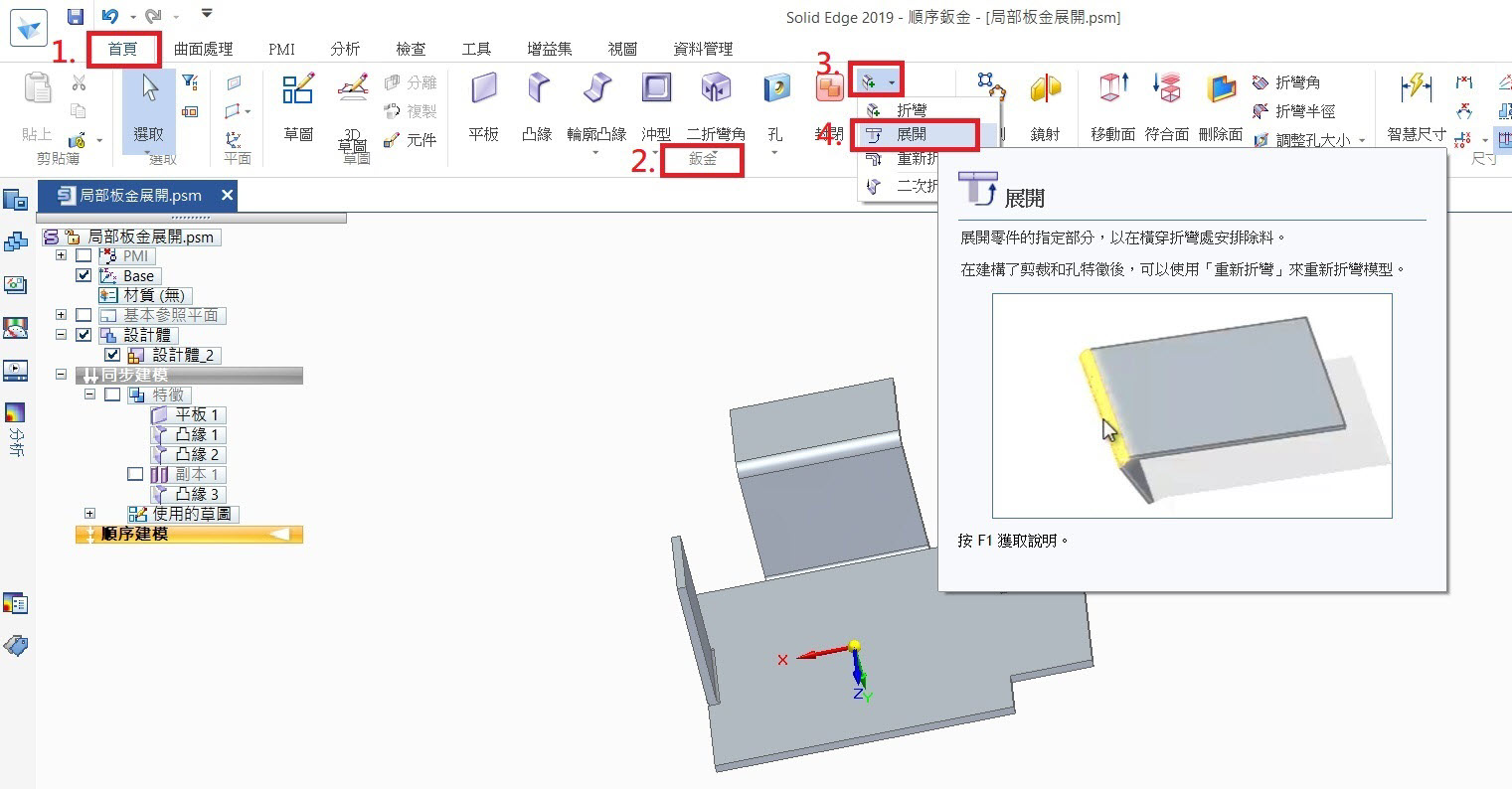The height and width of the screenshot is (789, 1512).
Task: Click the 鏡射 mirror icon
Action: pos(1045,88)
